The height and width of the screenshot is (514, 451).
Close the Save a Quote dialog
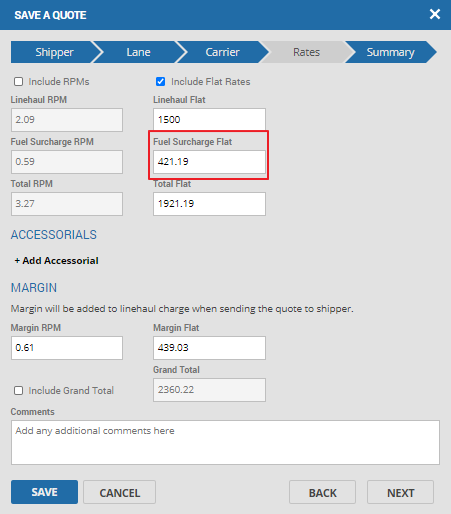(435, 14)
